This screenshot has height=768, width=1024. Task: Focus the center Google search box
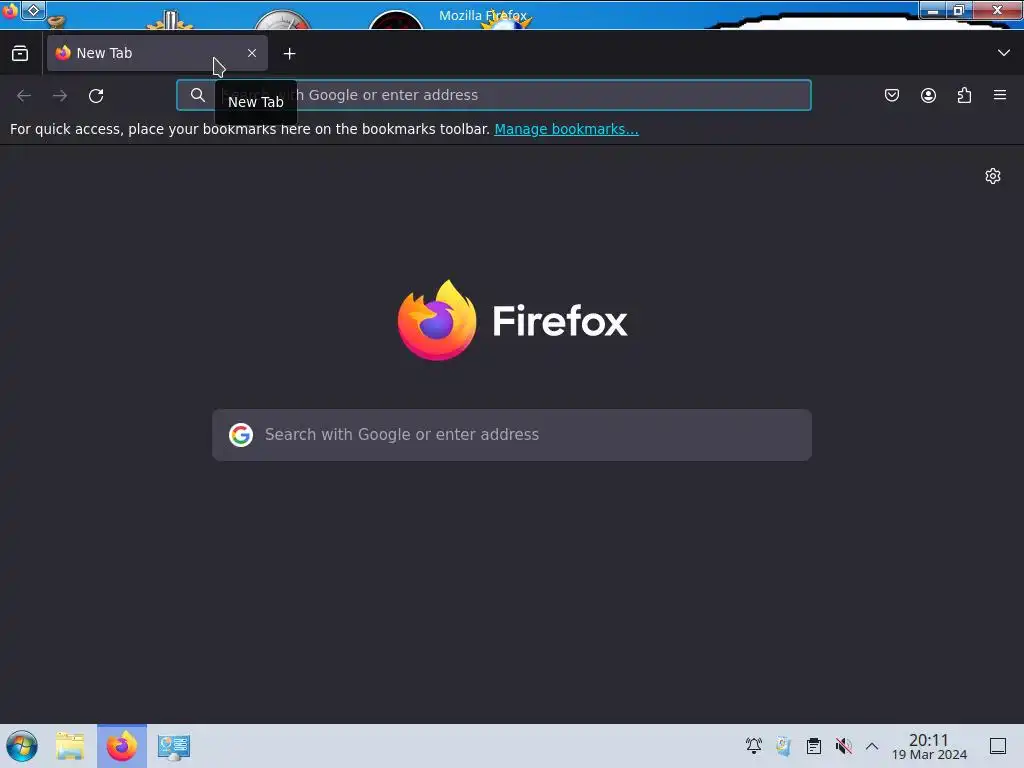[x=512, y=435]
